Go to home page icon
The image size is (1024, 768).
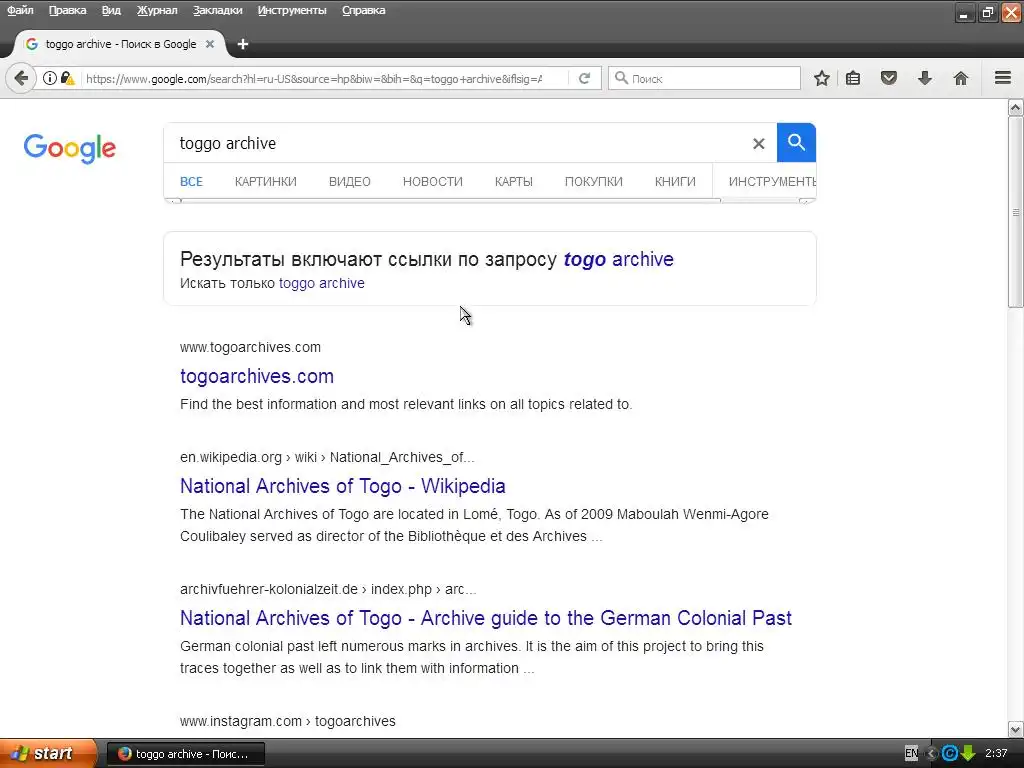point(961,78)
